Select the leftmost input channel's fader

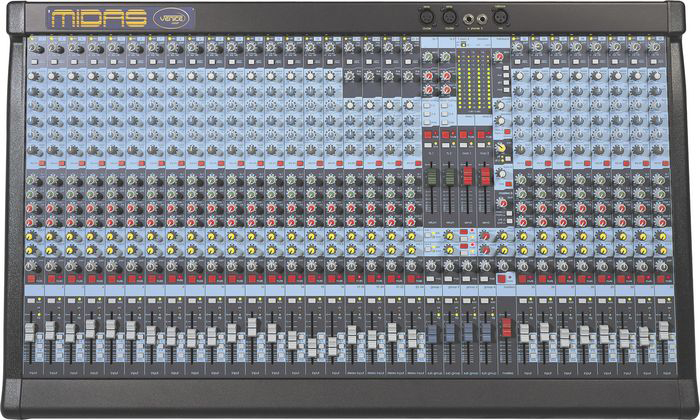coord(29,332)
